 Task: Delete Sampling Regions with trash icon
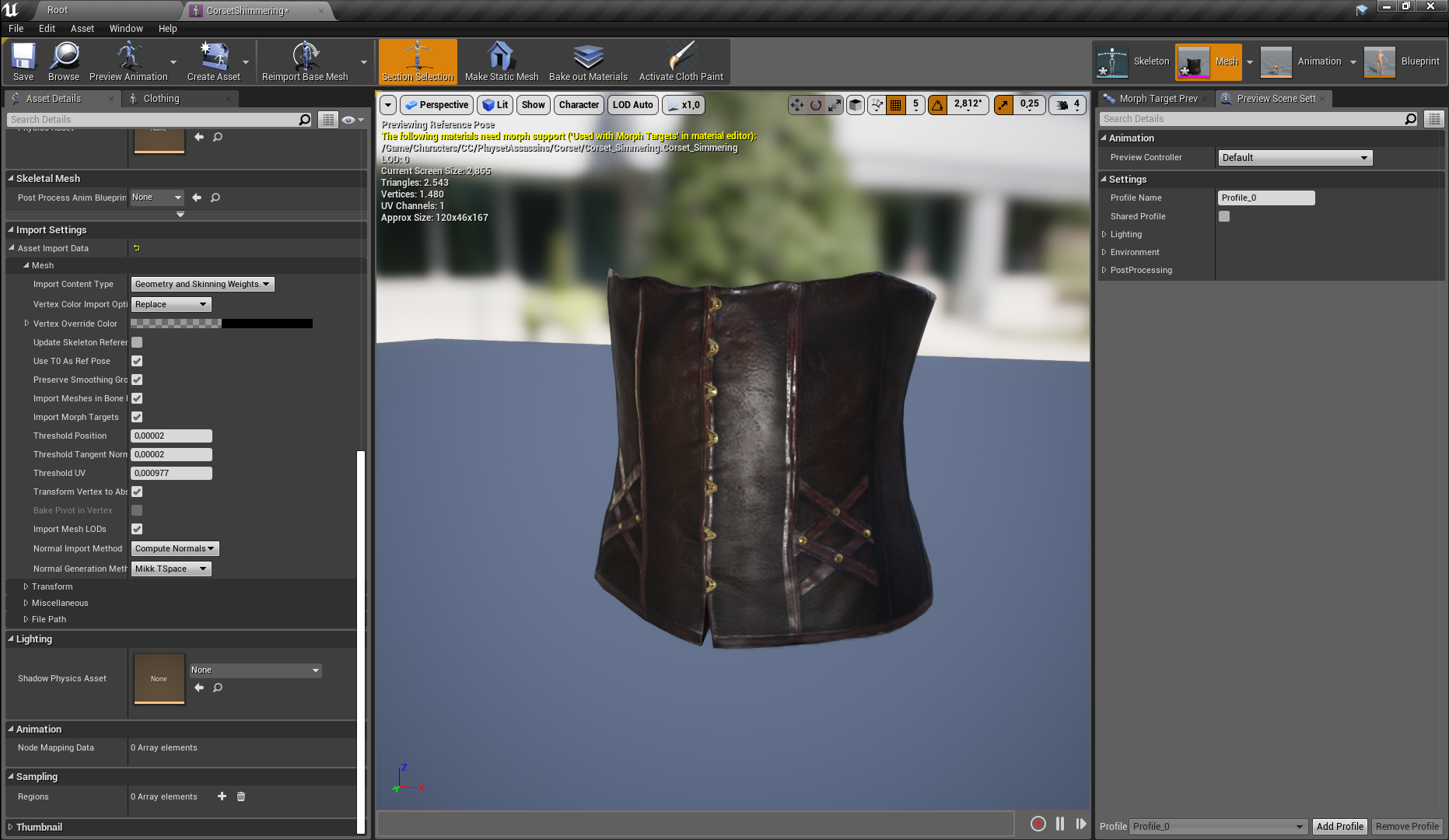pyautogui.click(x=241, y=796)
